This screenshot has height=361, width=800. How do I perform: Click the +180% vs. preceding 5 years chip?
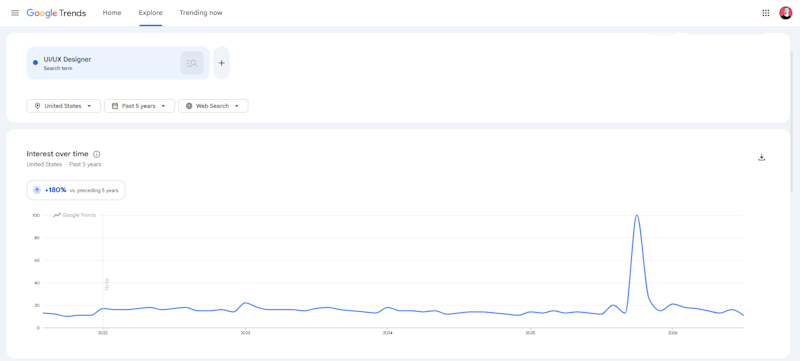[x=76, y=190]
